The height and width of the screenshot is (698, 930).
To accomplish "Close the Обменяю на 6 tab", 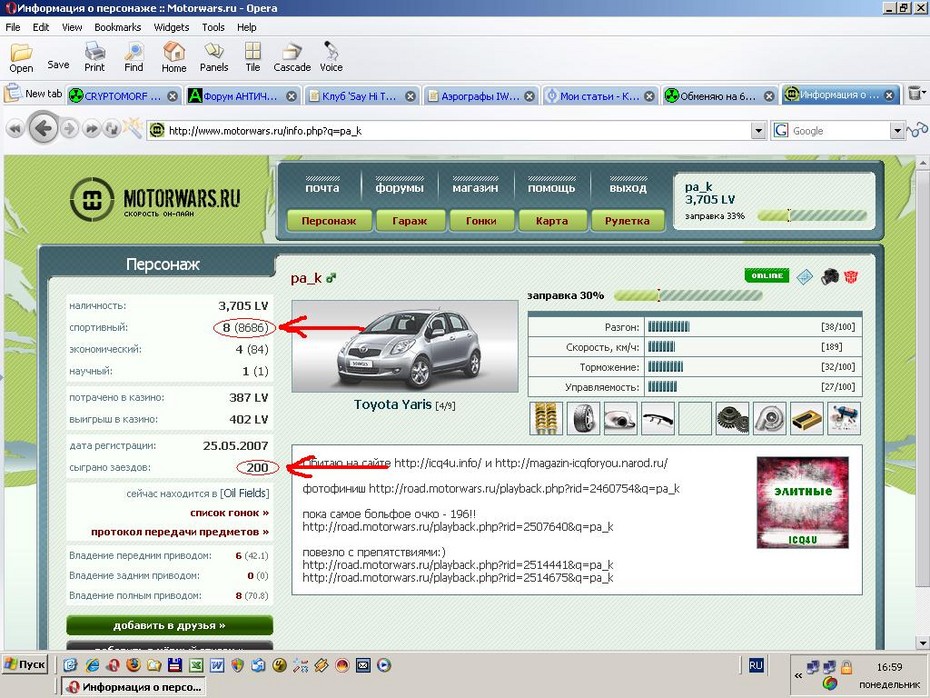I will coord(769,96).
